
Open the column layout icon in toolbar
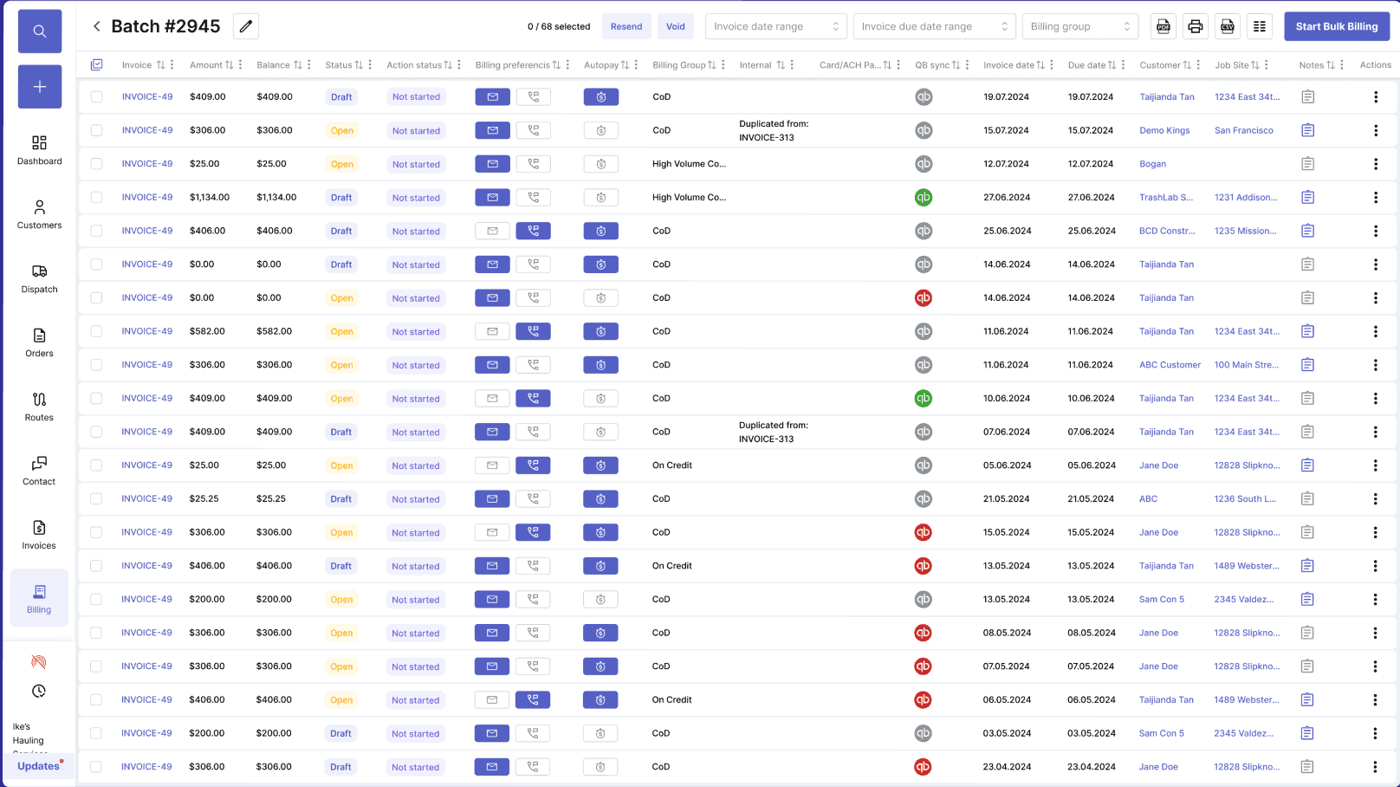click(1259, 27)
